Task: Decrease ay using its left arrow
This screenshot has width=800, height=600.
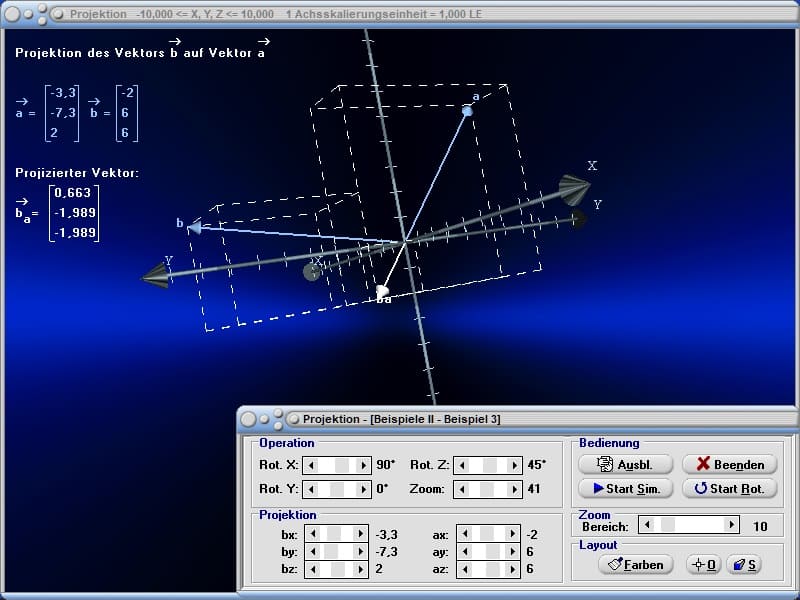Action: pyautogui.click(x=465, y=552)
